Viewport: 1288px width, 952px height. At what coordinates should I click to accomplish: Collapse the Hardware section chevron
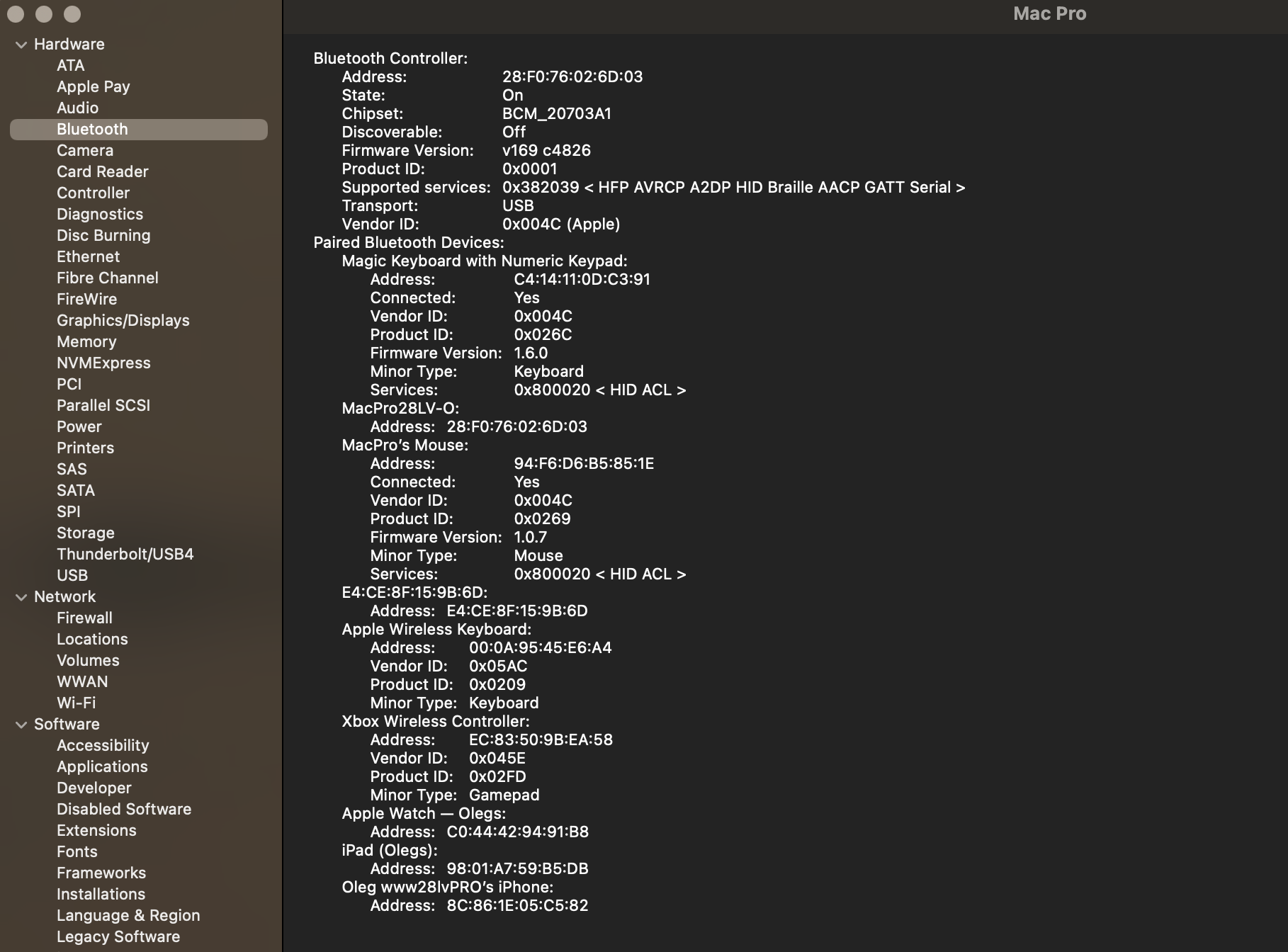pos(21,45)
